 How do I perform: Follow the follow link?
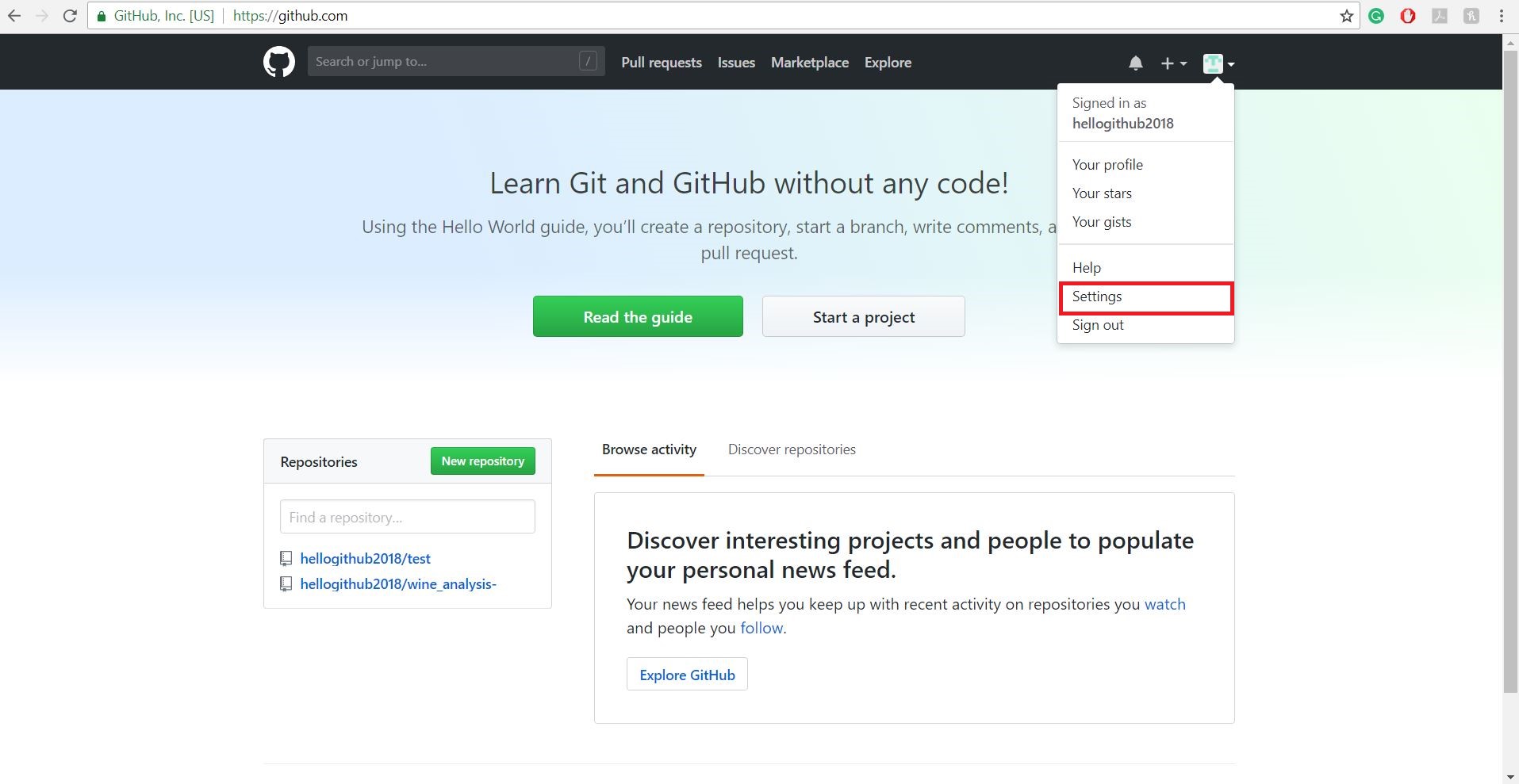pyautogui.click(x=761, y=628)
